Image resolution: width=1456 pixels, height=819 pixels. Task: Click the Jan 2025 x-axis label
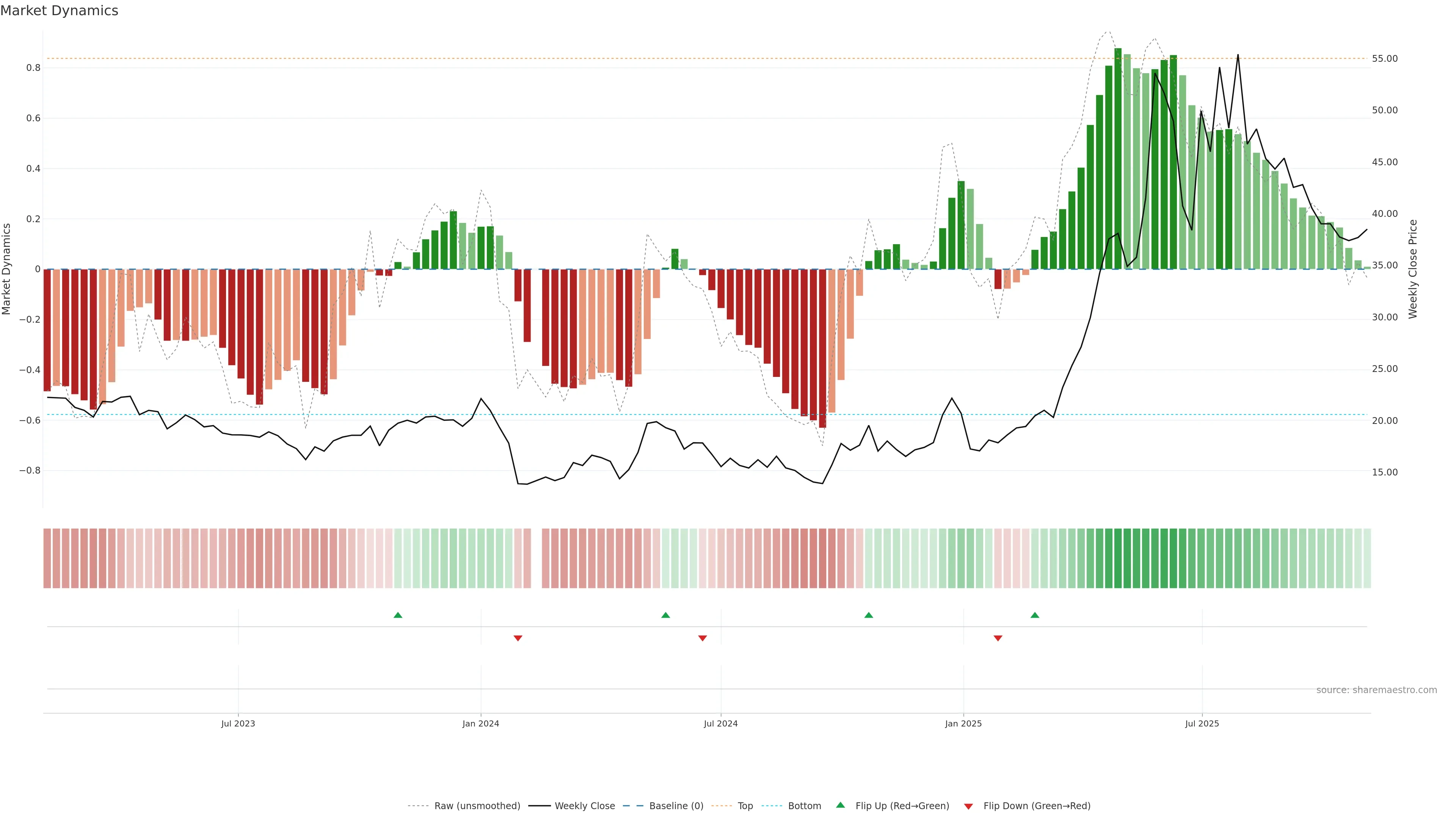963,723
